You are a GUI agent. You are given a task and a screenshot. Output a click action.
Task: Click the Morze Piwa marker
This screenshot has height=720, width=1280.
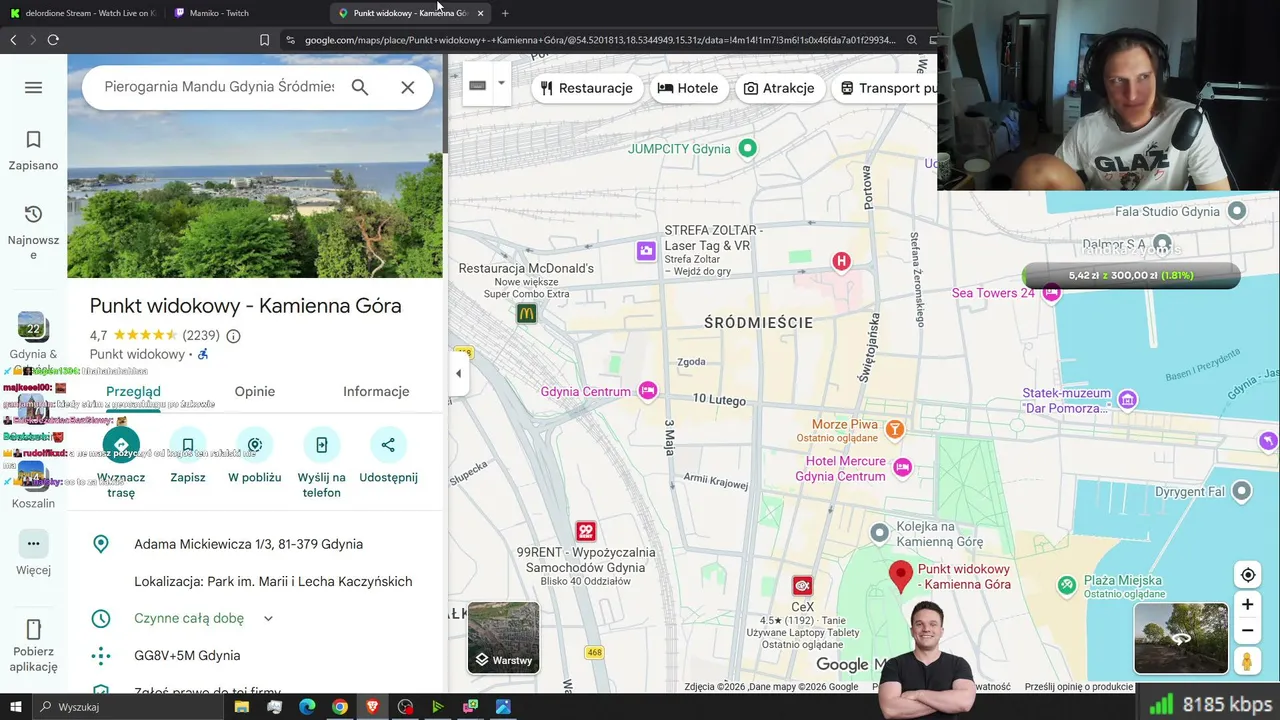click(895, 429)
